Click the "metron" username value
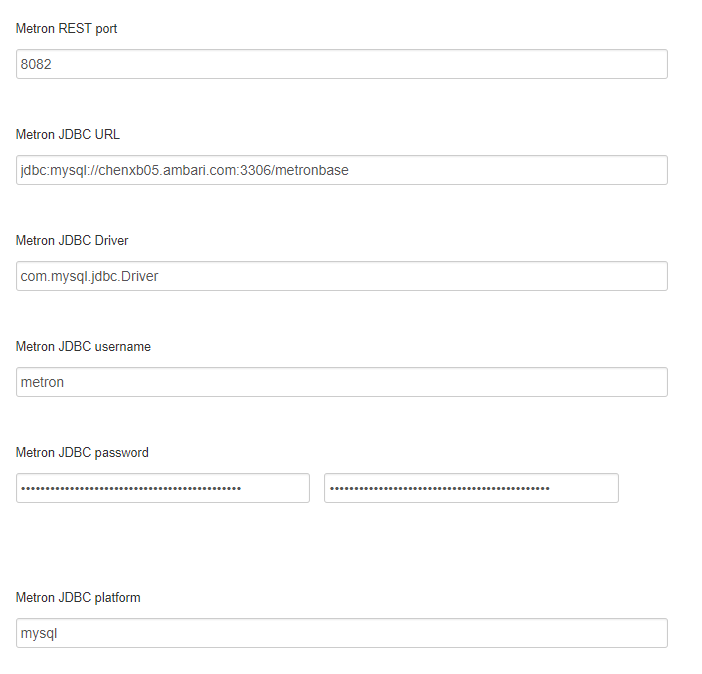702x674 pixels. 42,382
